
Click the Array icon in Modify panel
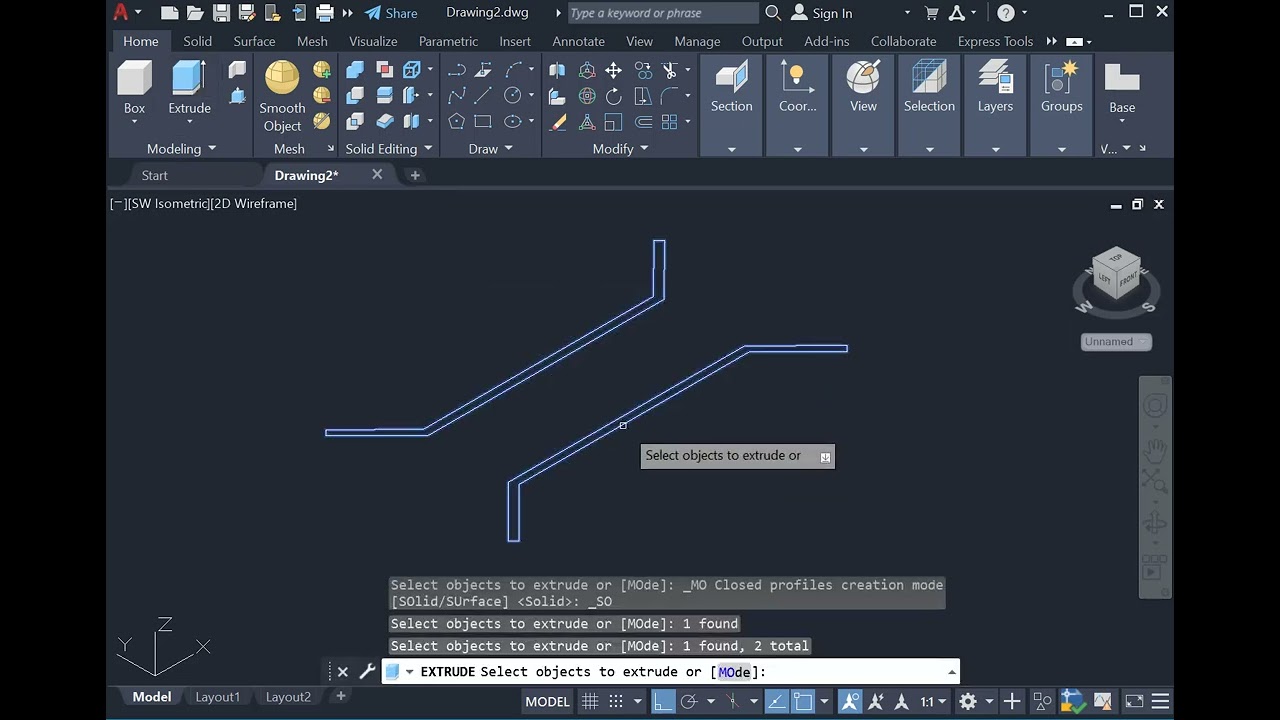[669, 122]
